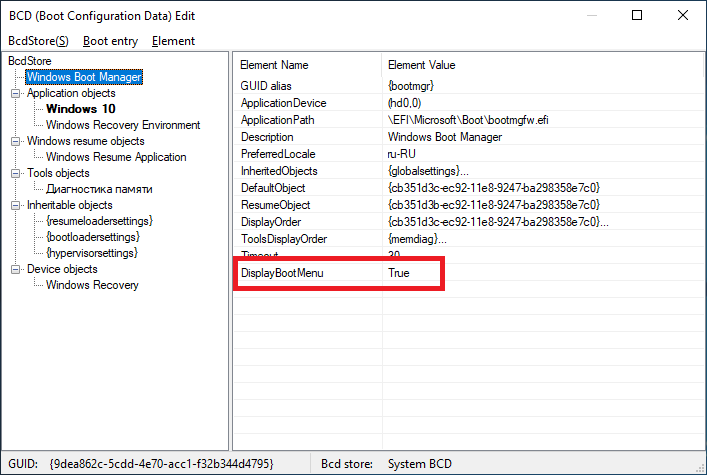Open the Element menu

coord(173,41)
